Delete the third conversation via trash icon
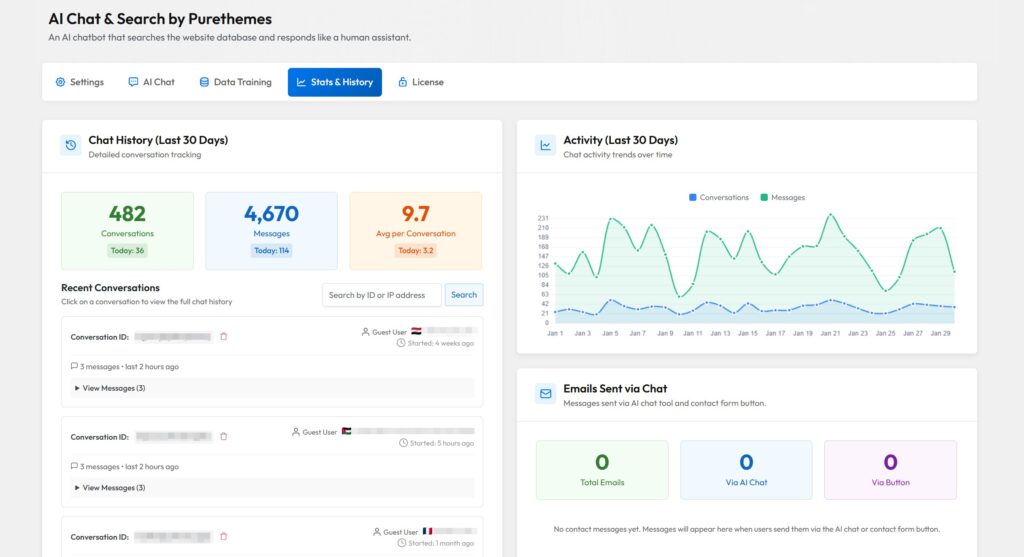 (223, 537)
